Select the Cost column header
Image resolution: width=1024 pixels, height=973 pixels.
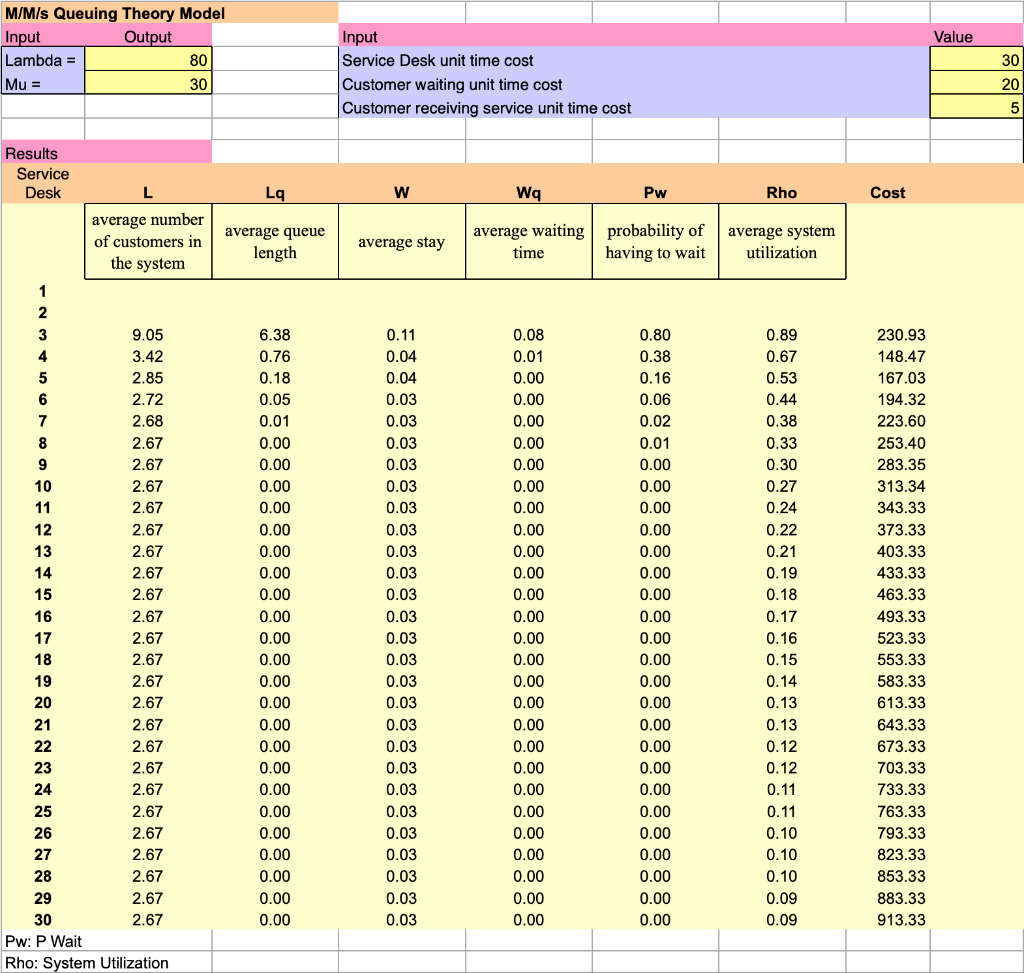(x=887, y=192)
